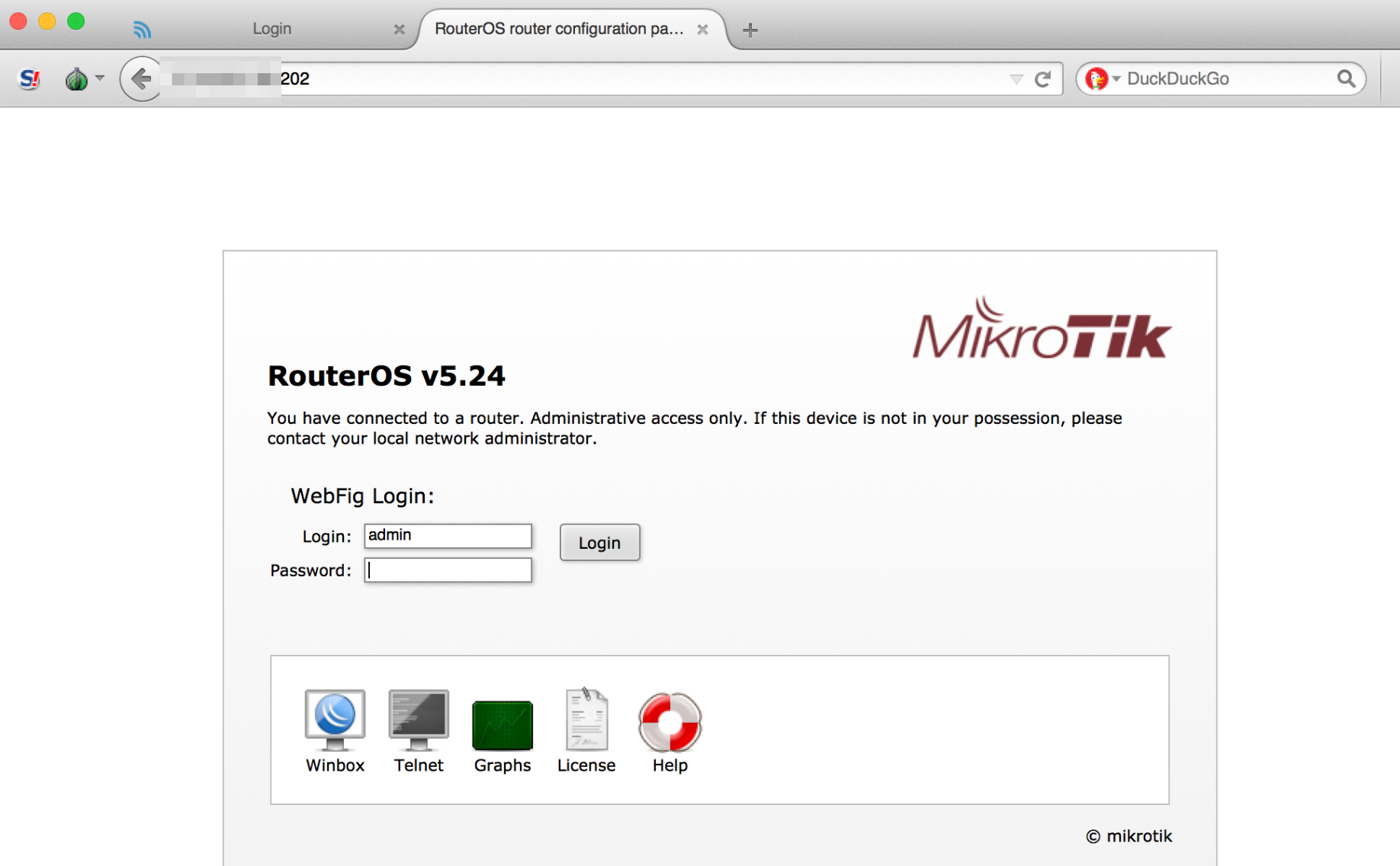Open the onion toolbar button menu
The height and width of the screenshot is (866, 1400).
tap(84, 79)
